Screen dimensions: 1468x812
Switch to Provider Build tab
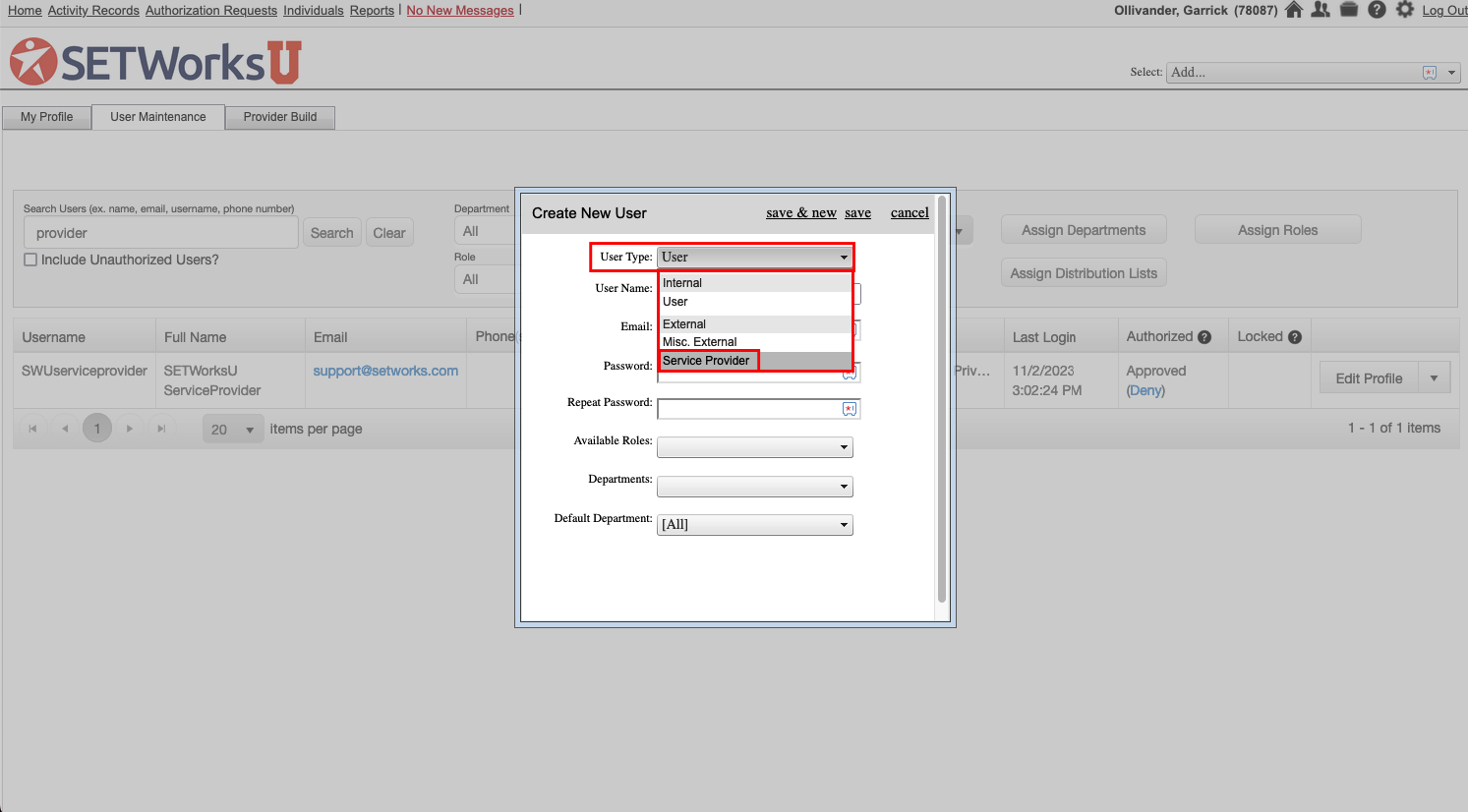[x=280, y=117]
